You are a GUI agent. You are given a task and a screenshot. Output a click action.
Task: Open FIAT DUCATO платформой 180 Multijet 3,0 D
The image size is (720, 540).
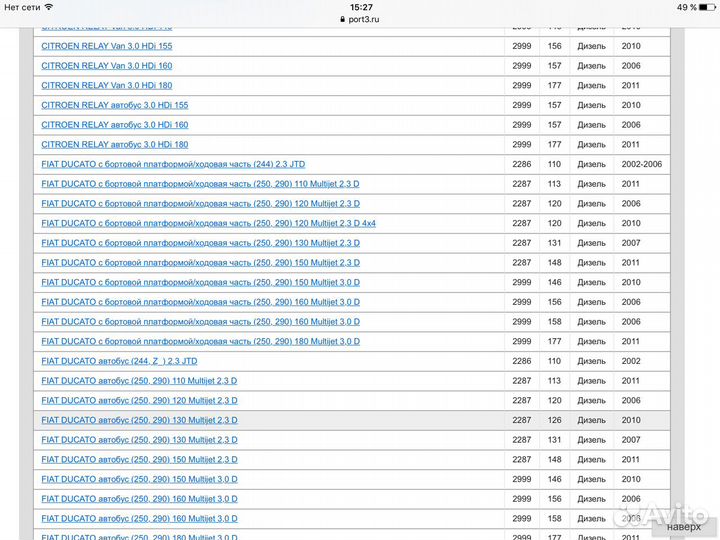(200, 341)
